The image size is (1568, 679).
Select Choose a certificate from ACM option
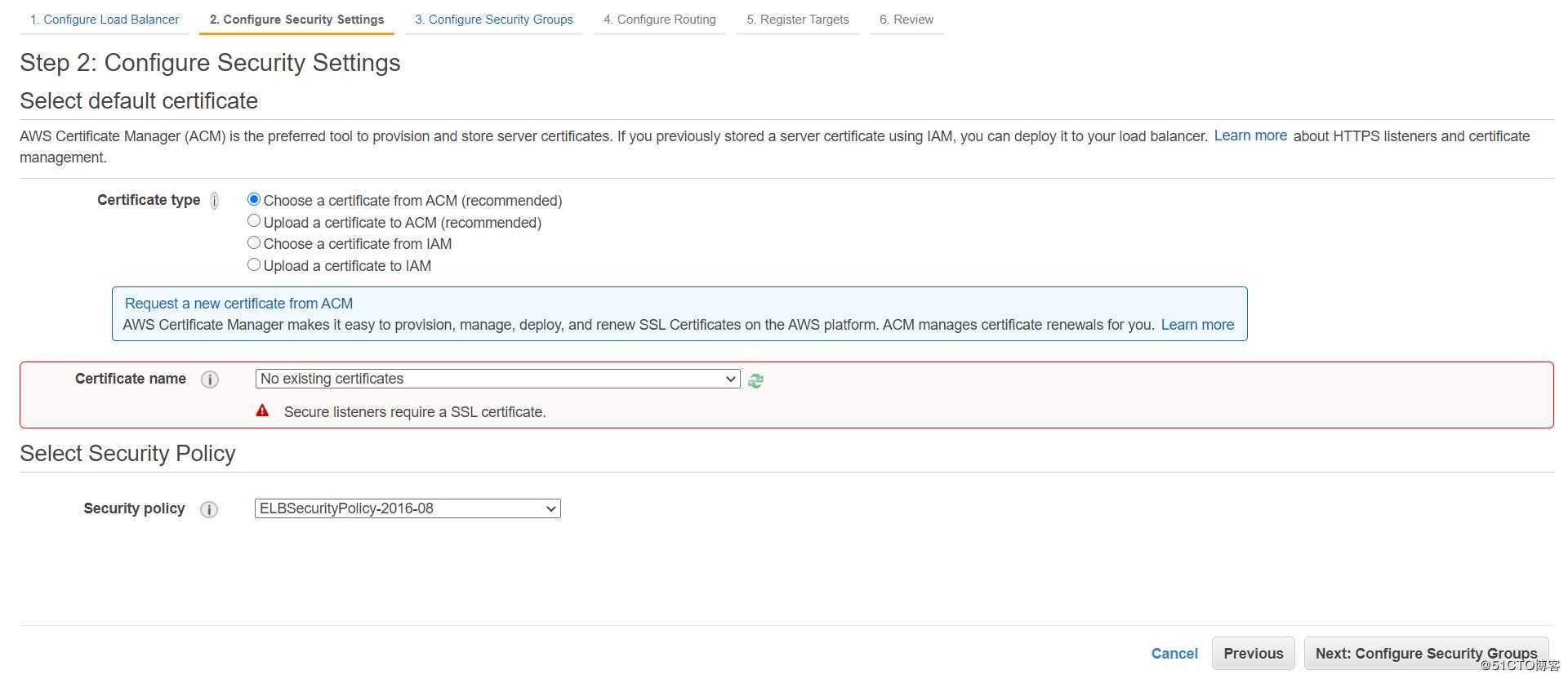(x=254, y=199)
